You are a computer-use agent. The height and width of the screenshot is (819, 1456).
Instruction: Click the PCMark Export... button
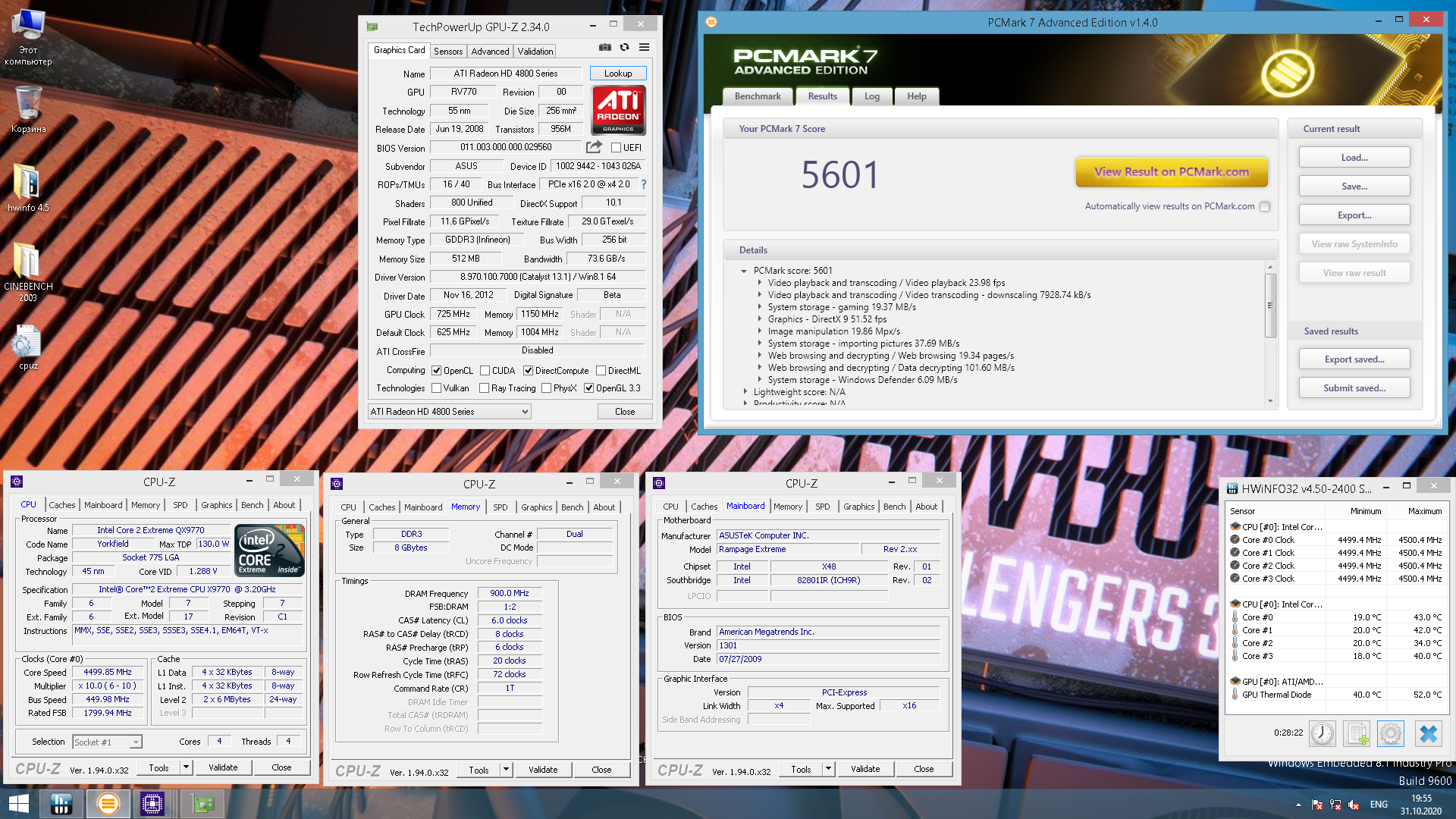pyautogui.click(x=1354, y=215)
